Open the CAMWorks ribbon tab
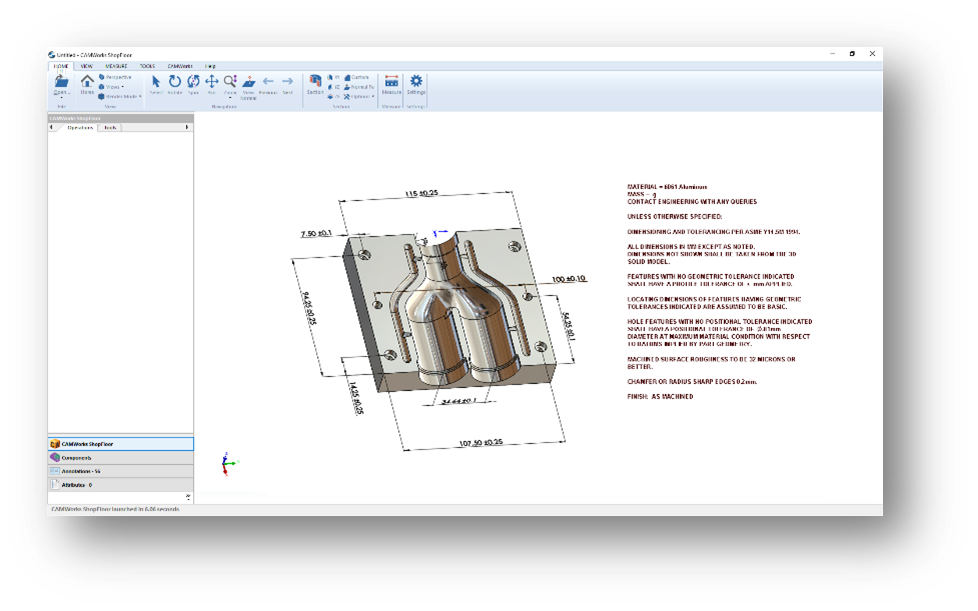Viewport: 978px width, 611px height. point(180,66)
